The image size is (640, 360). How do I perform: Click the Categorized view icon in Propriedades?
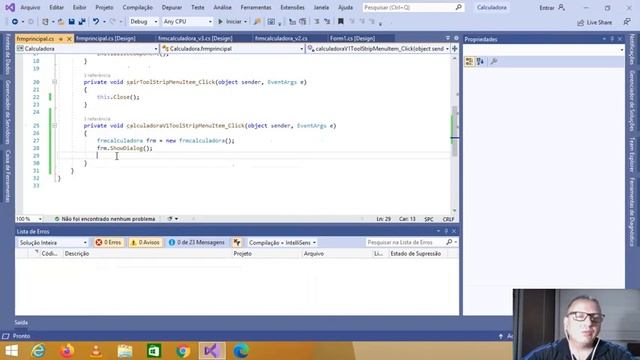point(469,61)
